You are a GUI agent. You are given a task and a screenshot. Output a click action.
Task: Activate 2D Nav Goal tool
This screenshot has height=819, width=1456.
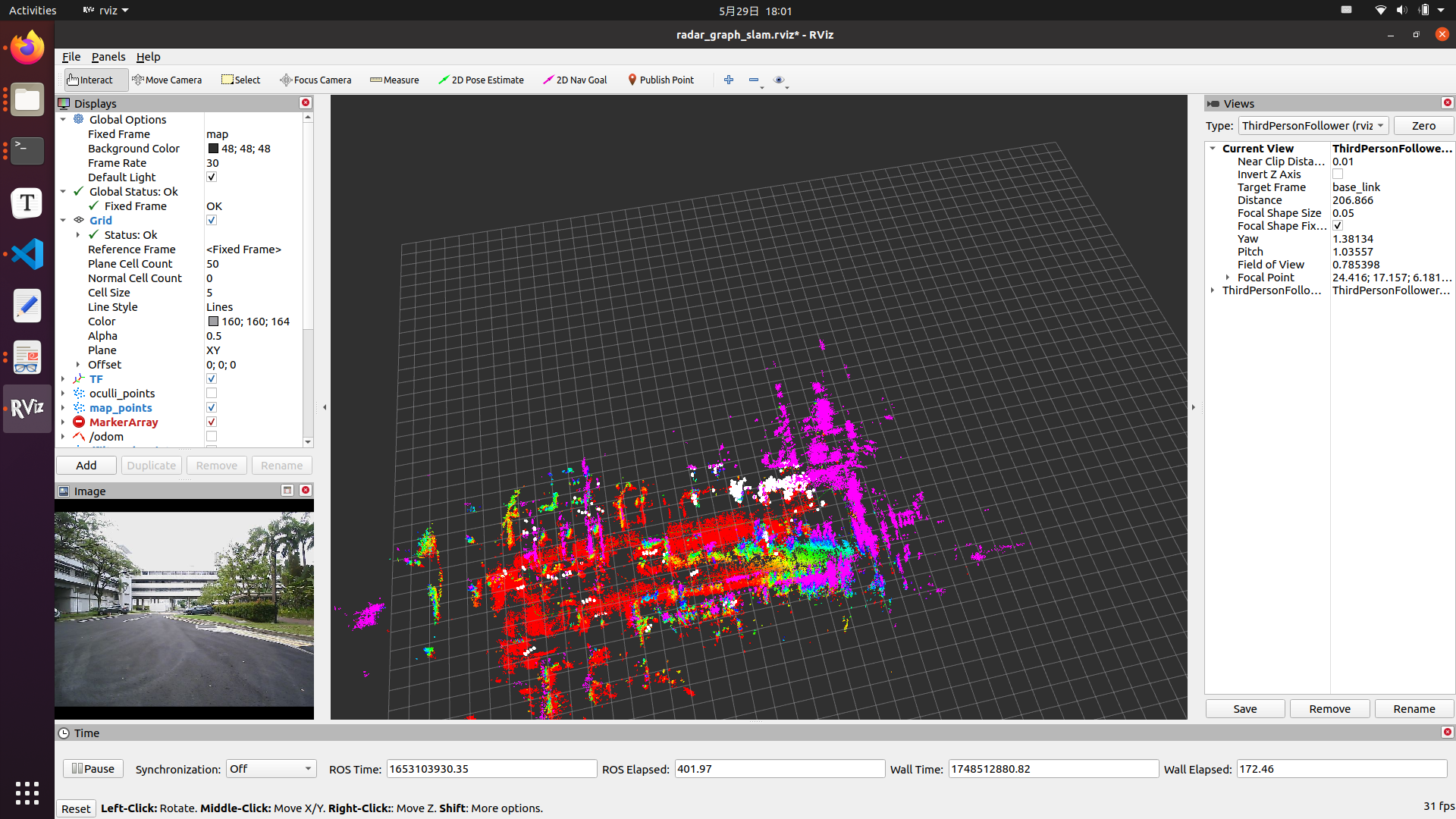tap(575, 80)
